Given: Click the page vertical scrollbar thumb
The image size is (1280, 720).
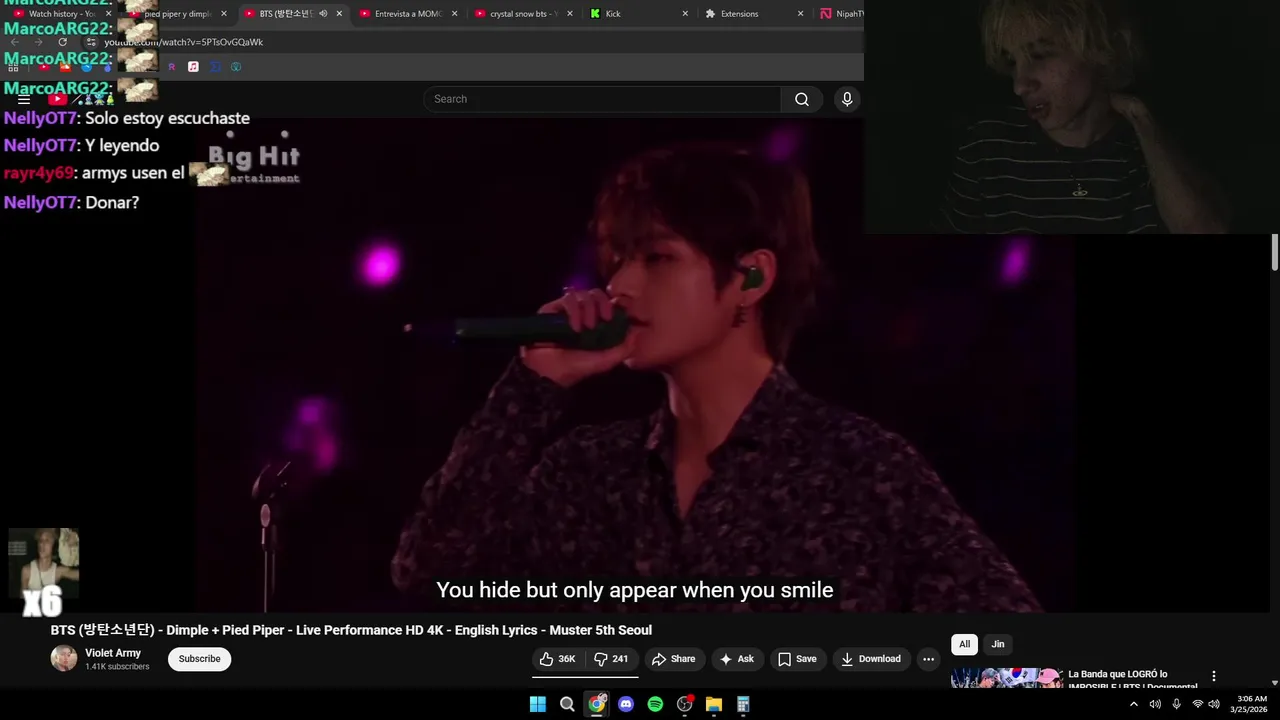Looking at the screenshot, I should coord(1275,252).
